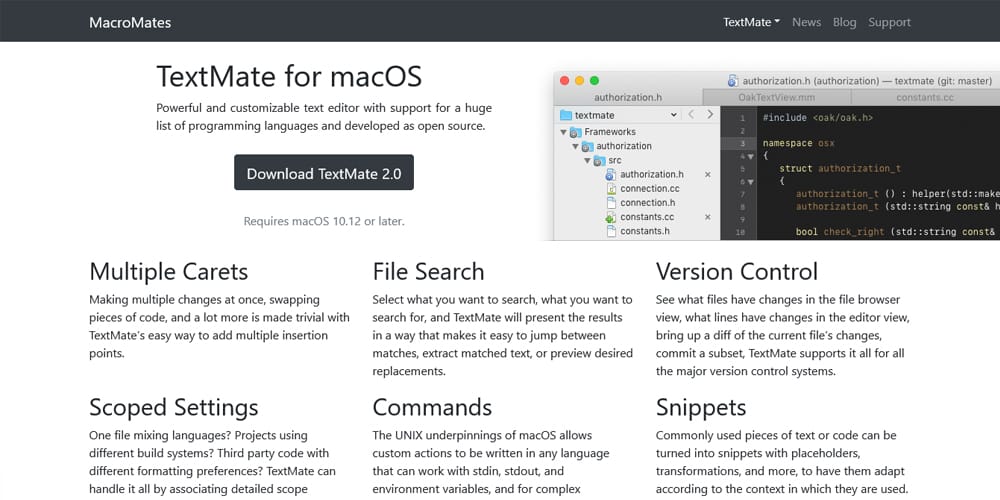Image resolution: width=1000 pixels, height=500 pixels.
Task: Click the constants.cc file icon in tree
Action: pyautogui.click(x=610, y=217)
